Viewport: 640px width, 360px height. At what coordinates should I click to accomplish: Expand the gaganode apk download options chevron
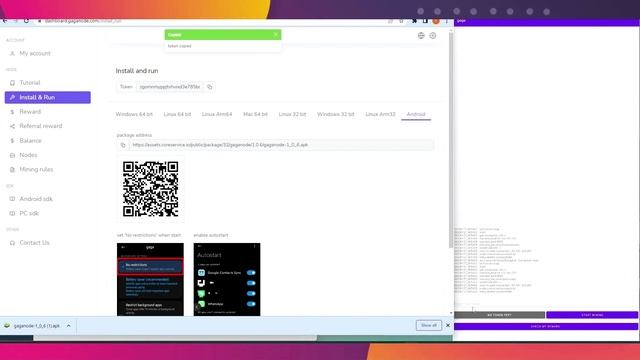(x=69, y=326)
